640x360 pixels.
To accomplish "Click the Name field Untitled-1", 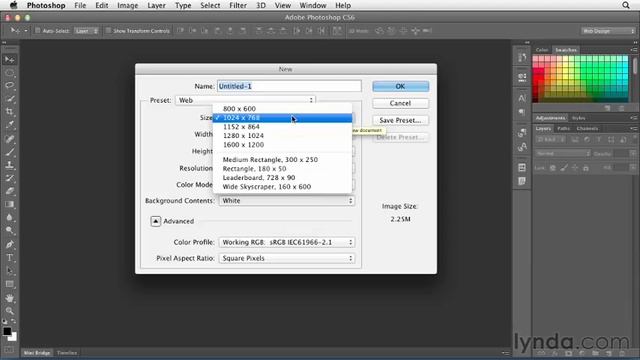I will coord(289,86).
